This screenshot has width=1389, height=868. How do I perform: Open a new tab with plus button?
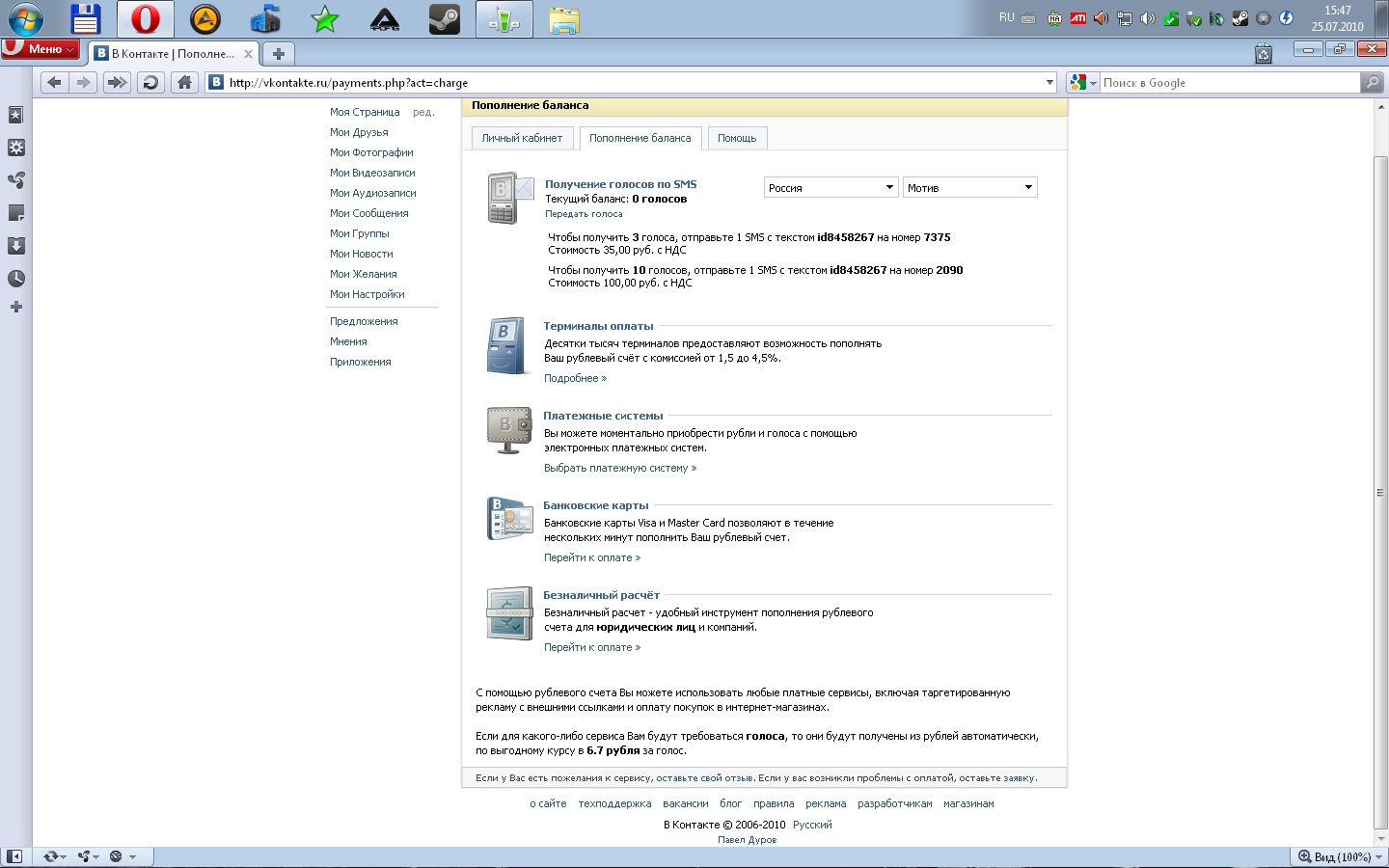point(278,54)
